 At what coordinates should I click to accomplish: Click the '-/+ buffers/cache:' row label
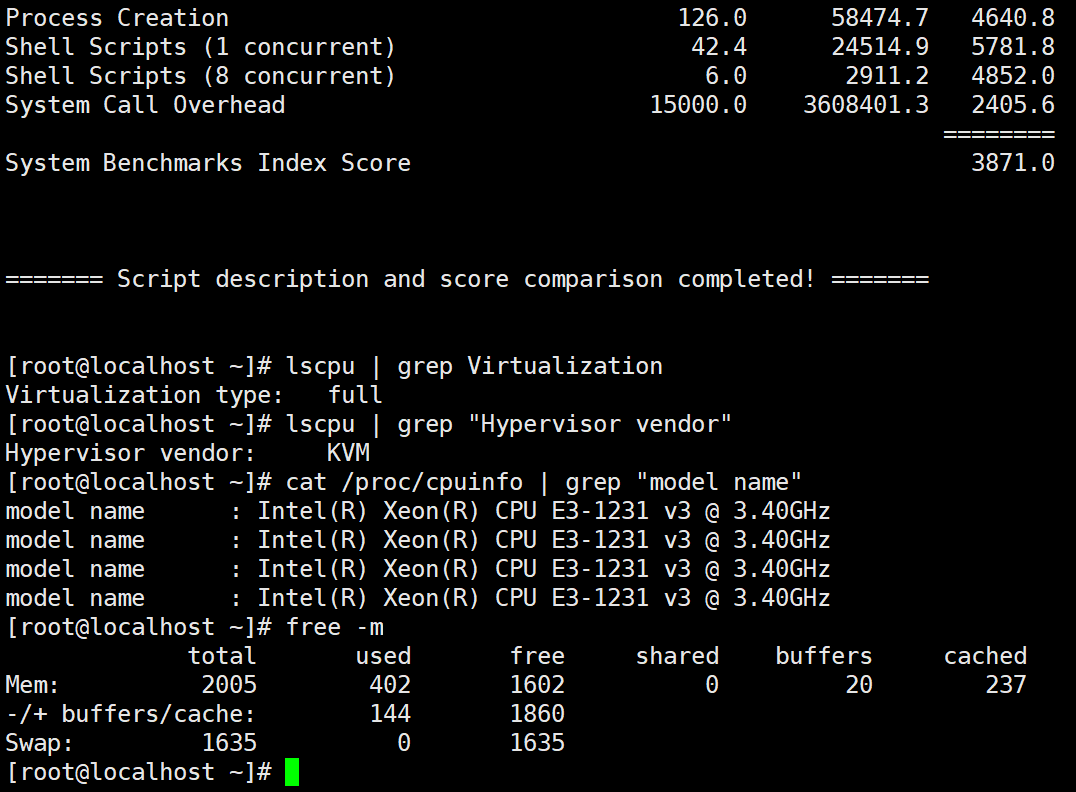(130, 714)
